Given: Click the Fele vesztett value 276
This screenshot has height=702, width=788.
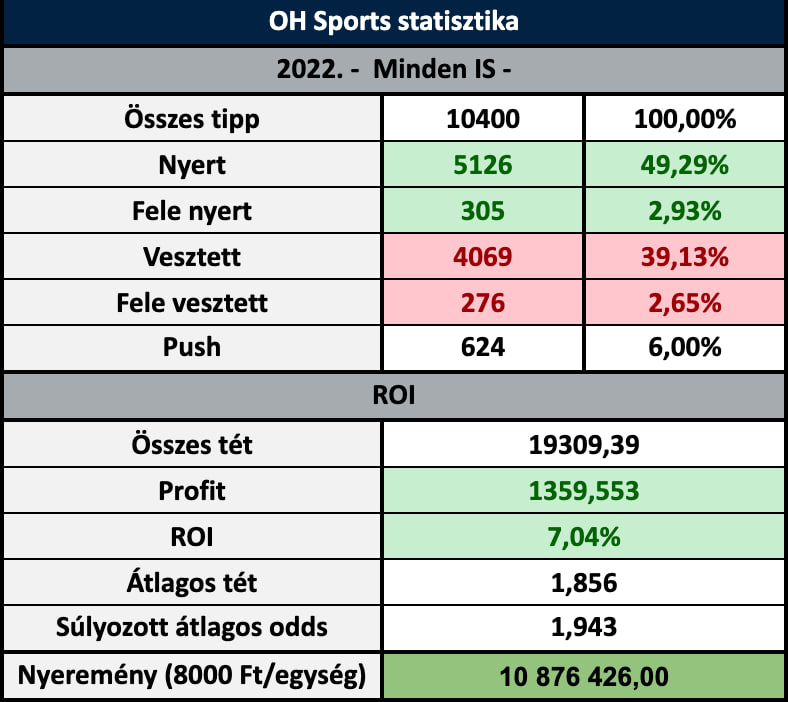Looking at the screenshot, I should point(484,303).
